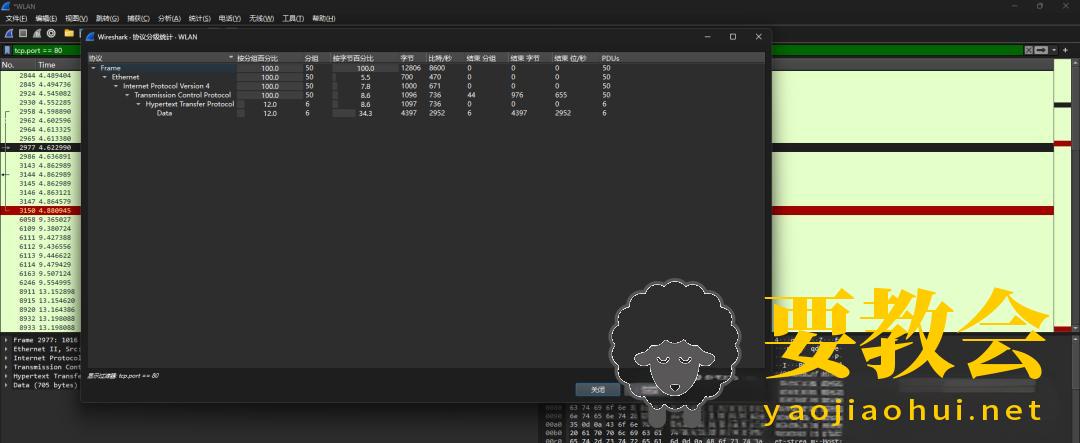Open the 工具(T) menu
The width and height of the screenshot is (1080, 443).
(x=293, y=19)
